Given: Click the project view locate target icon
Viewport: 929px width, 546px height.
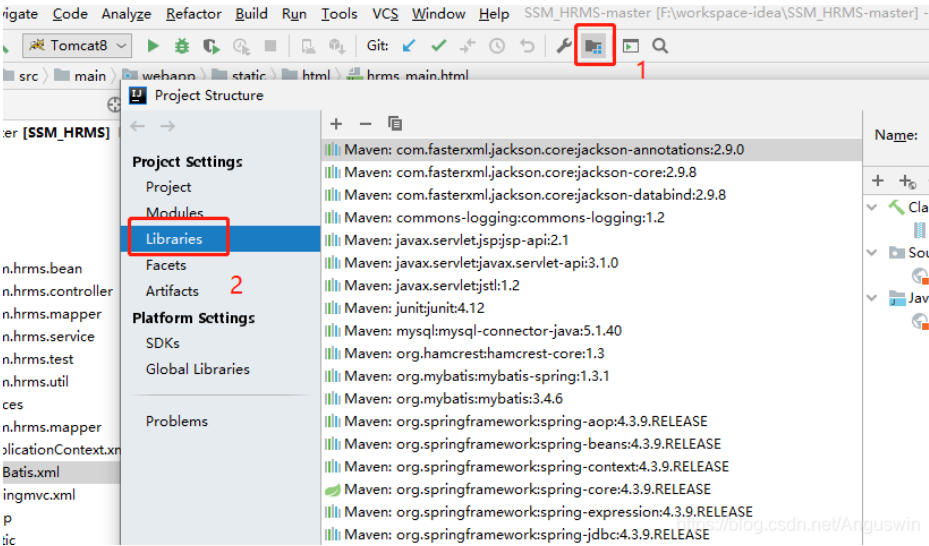Looking at the screenshot, I should (x=114, y=105).
